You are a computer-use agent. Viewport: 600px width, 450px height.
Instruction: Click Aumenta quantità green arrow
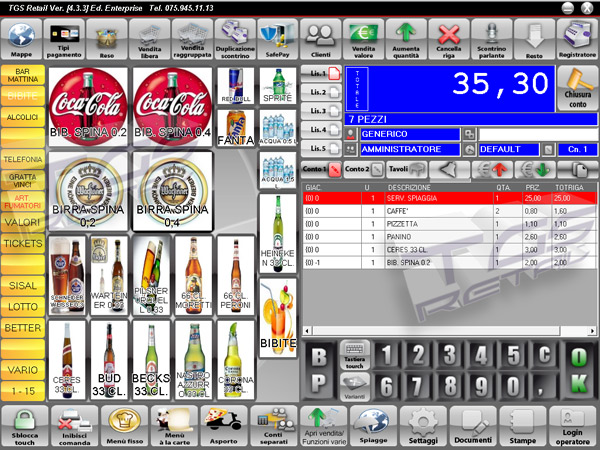(x=406, y=39)
